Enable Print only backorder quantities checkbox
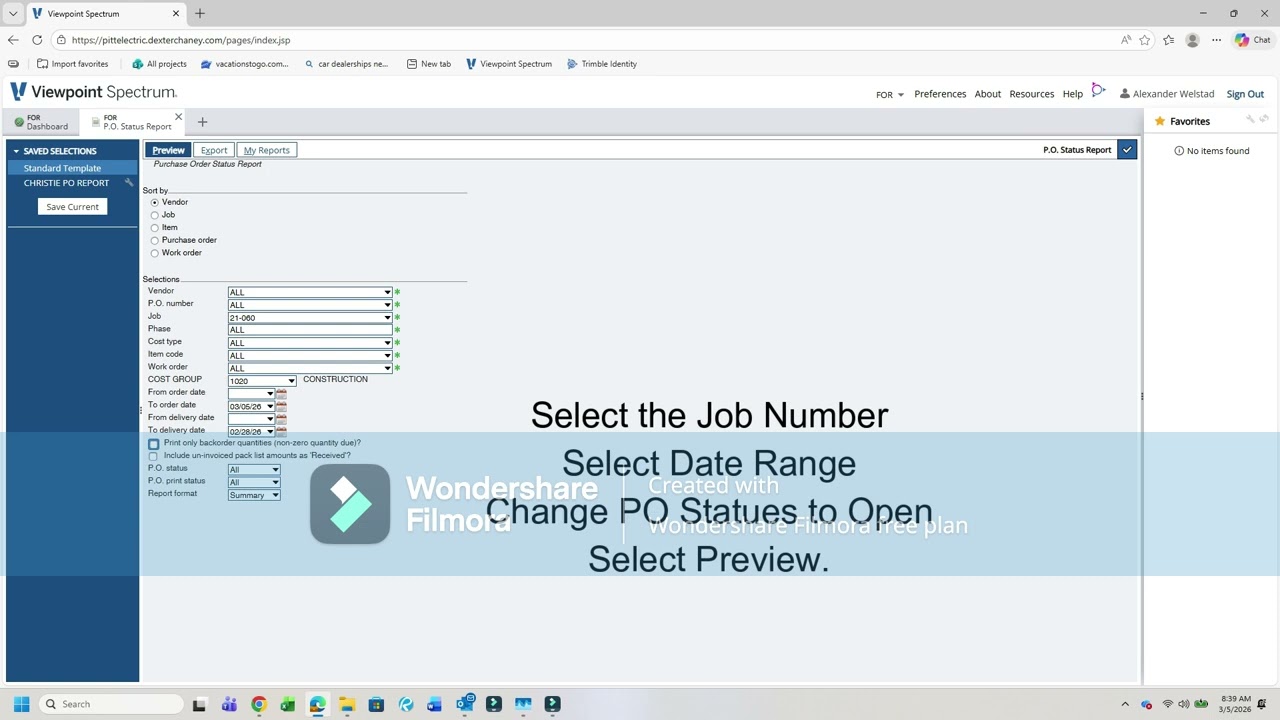This screenshot has width=1280, height=720. click(153, 444)
